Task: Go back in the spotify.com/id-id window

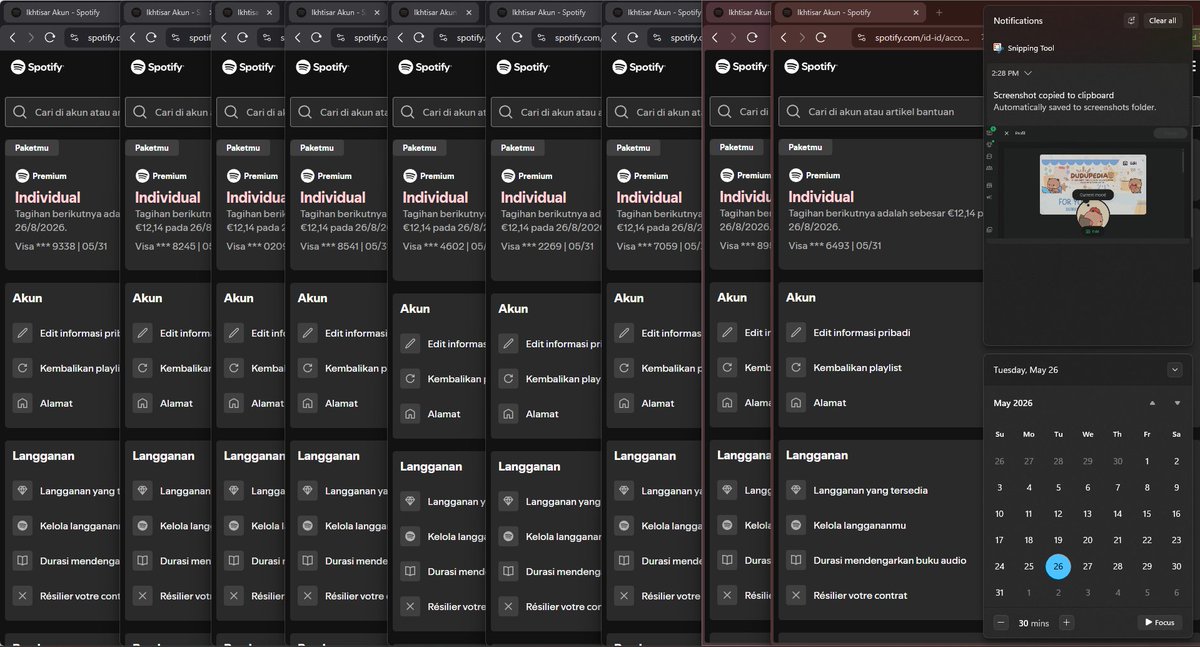Action: click(784, 37)
